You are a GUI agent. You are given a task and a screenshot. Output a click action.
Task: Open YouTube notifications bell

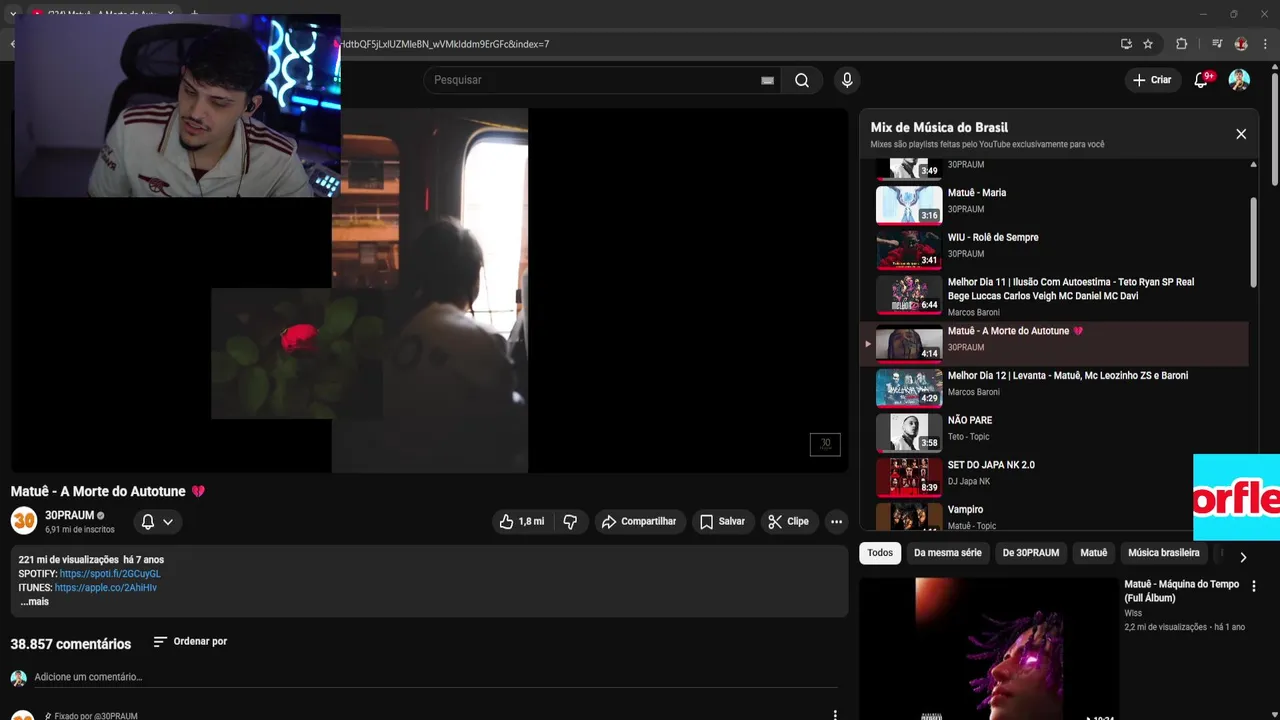pyautogui.click(x=1202, y=80)
